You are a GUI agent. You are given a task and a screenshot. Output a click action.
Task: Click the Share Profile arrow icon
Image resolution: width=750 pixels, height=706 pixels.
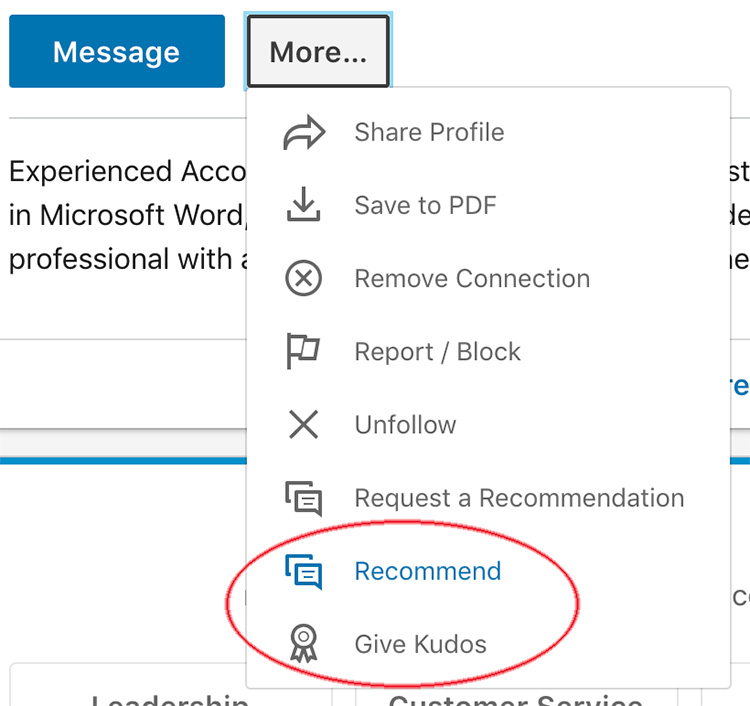304,132
